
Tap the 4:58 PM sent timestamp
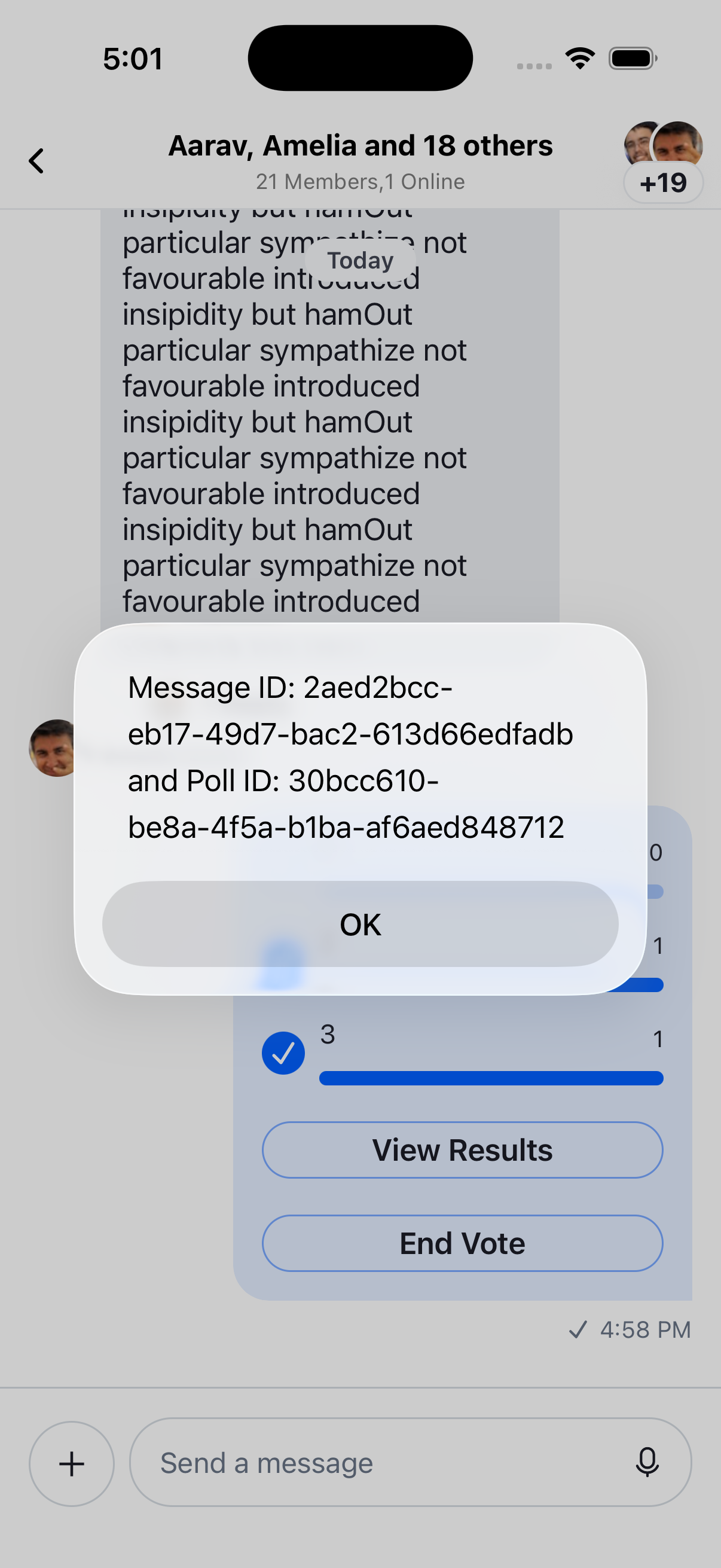pyautogui.click(x=646, y=1329)
